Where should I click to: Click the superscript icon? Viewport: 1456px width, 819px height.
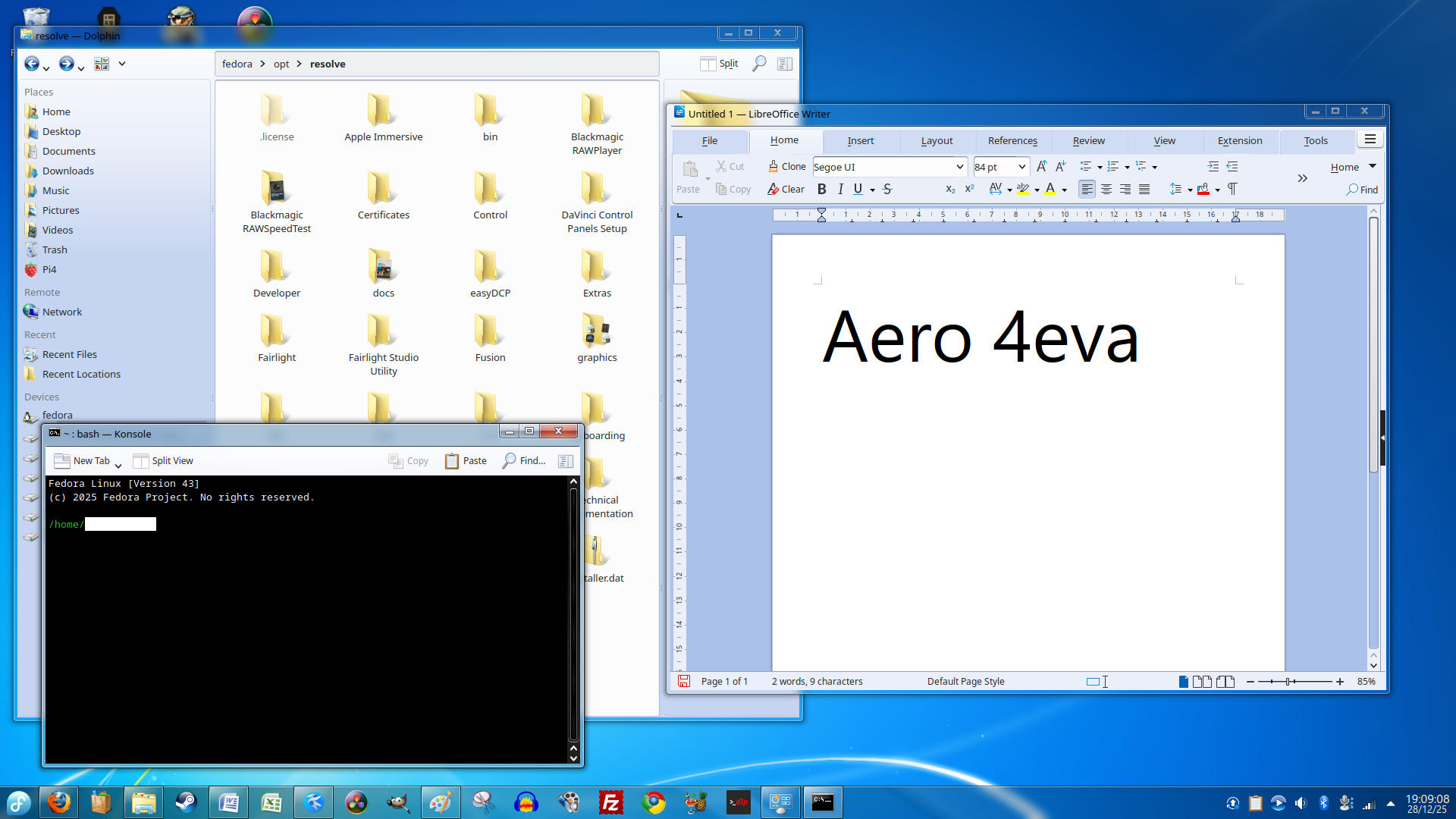(969, 190)
